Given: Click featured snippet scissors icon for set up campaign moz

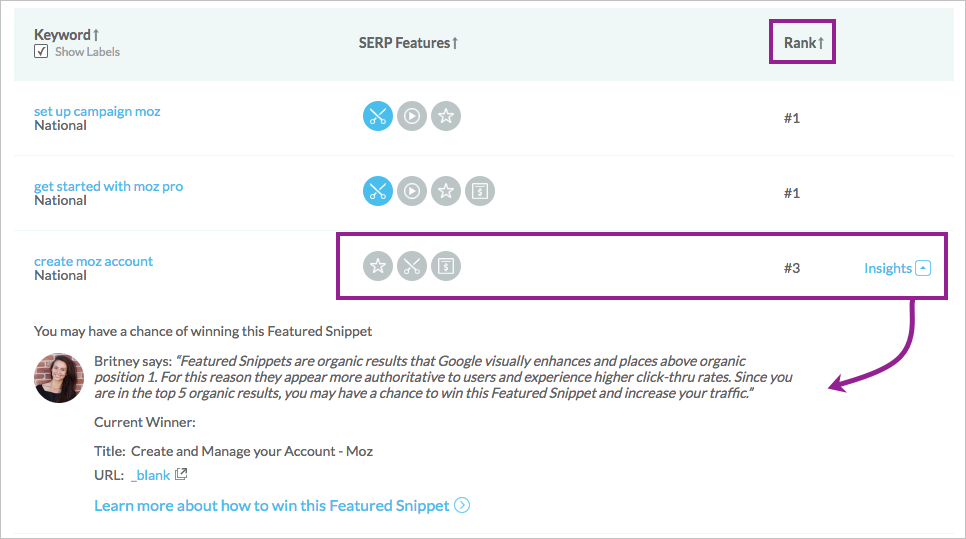Looking at the screenshot, I should 378,116.
